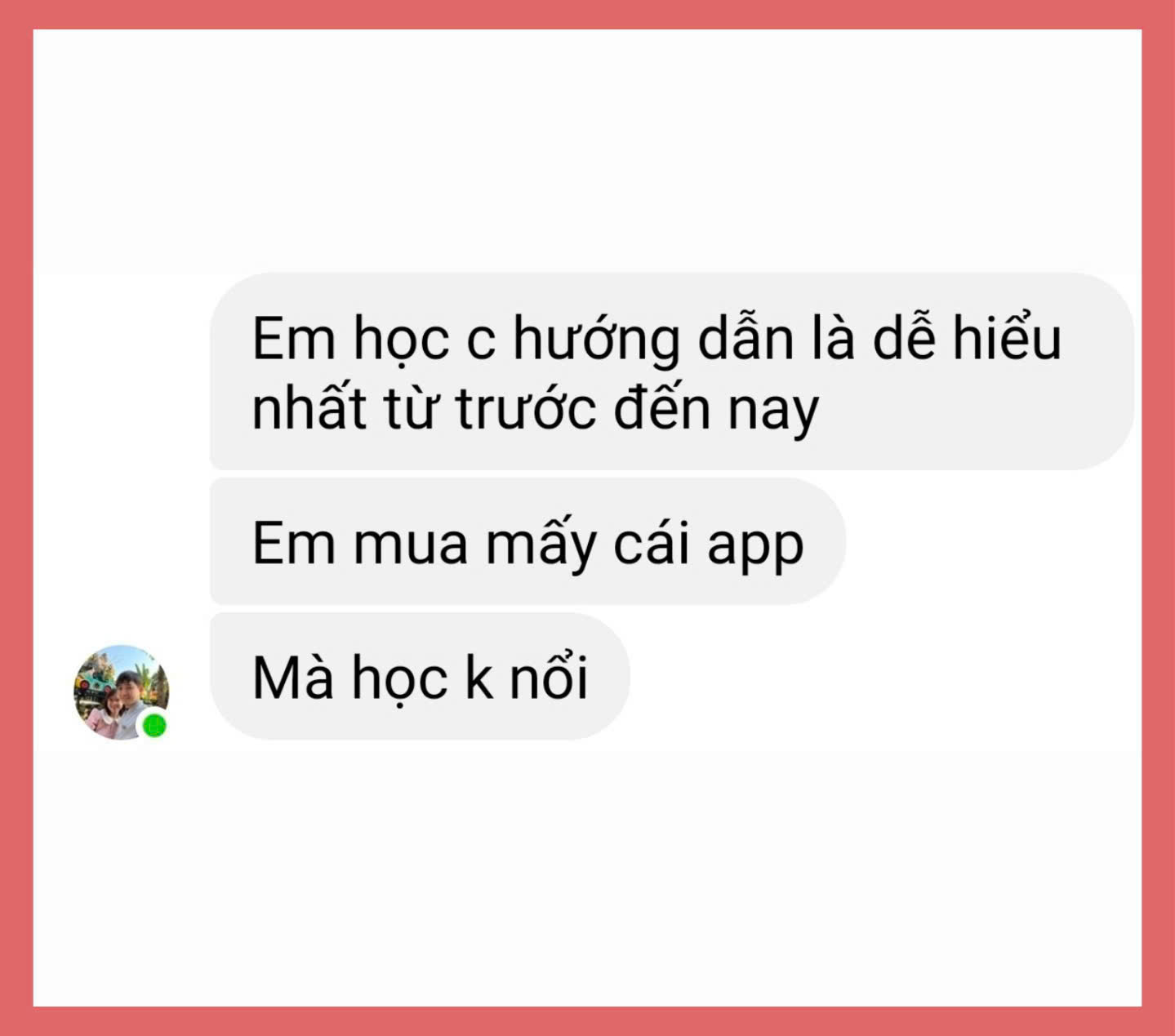The image size is (1175, 1036).
Task: Click the message starting 'Em học c hướng dẫn'
Action: (672, 371)
